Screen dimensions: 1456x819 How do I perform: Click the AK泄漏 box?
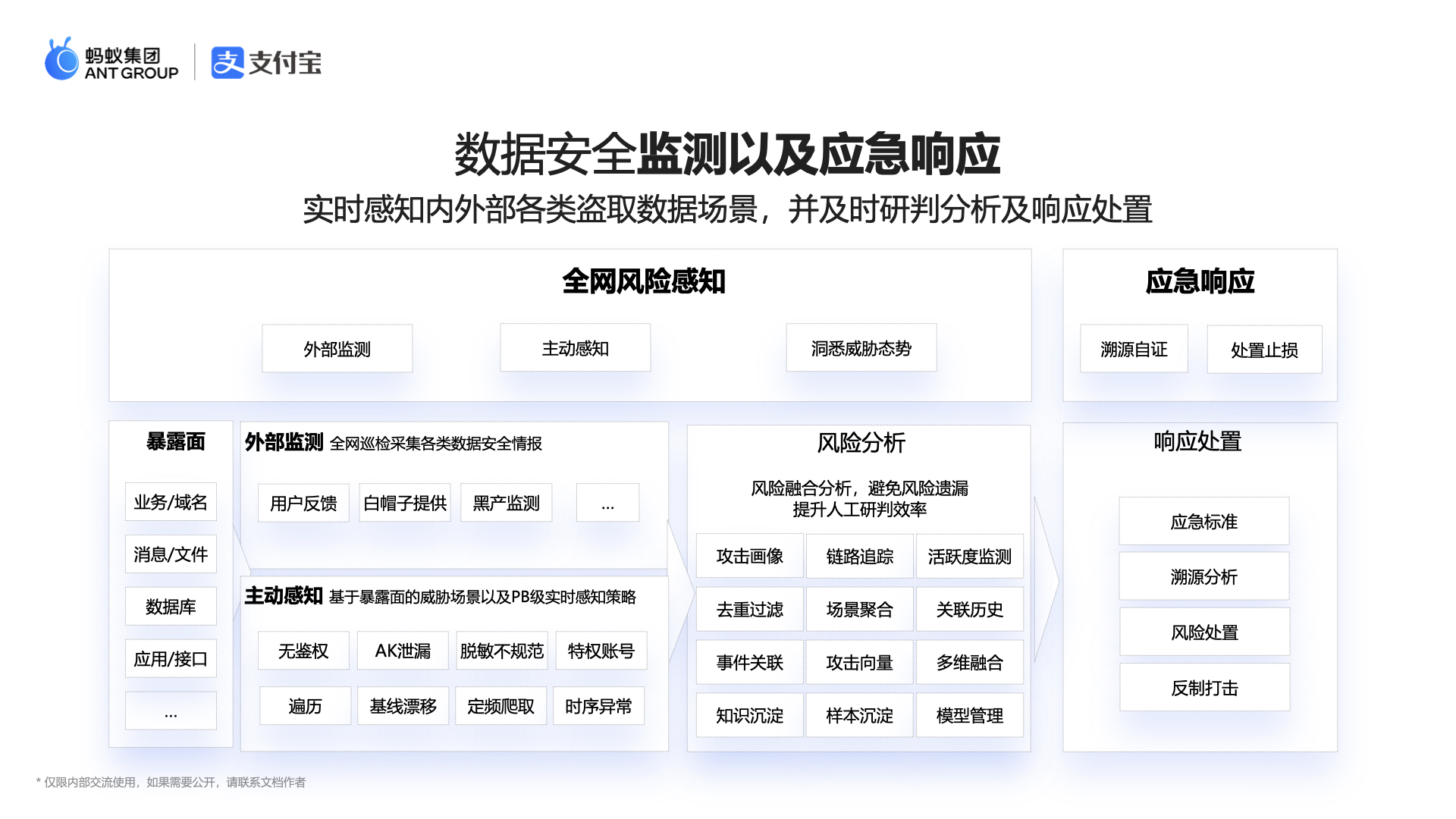[x=403, y=651]
